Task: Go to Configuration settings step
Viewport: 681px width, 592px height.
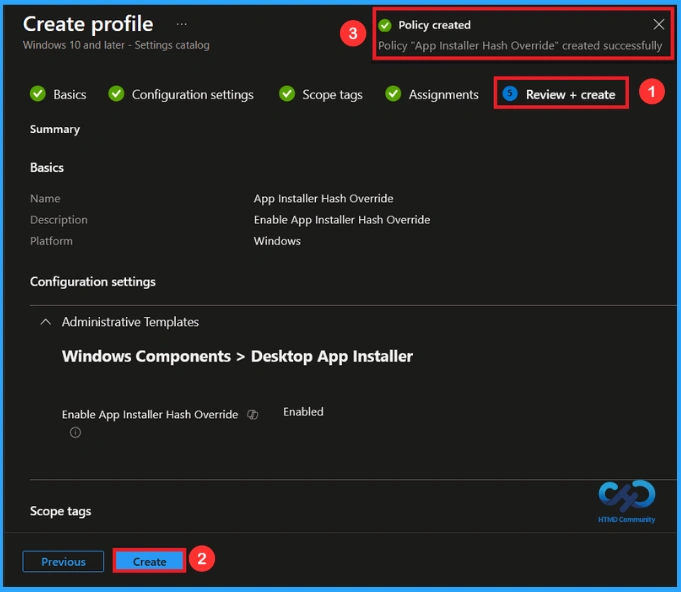Action: [x=192, y=94]
